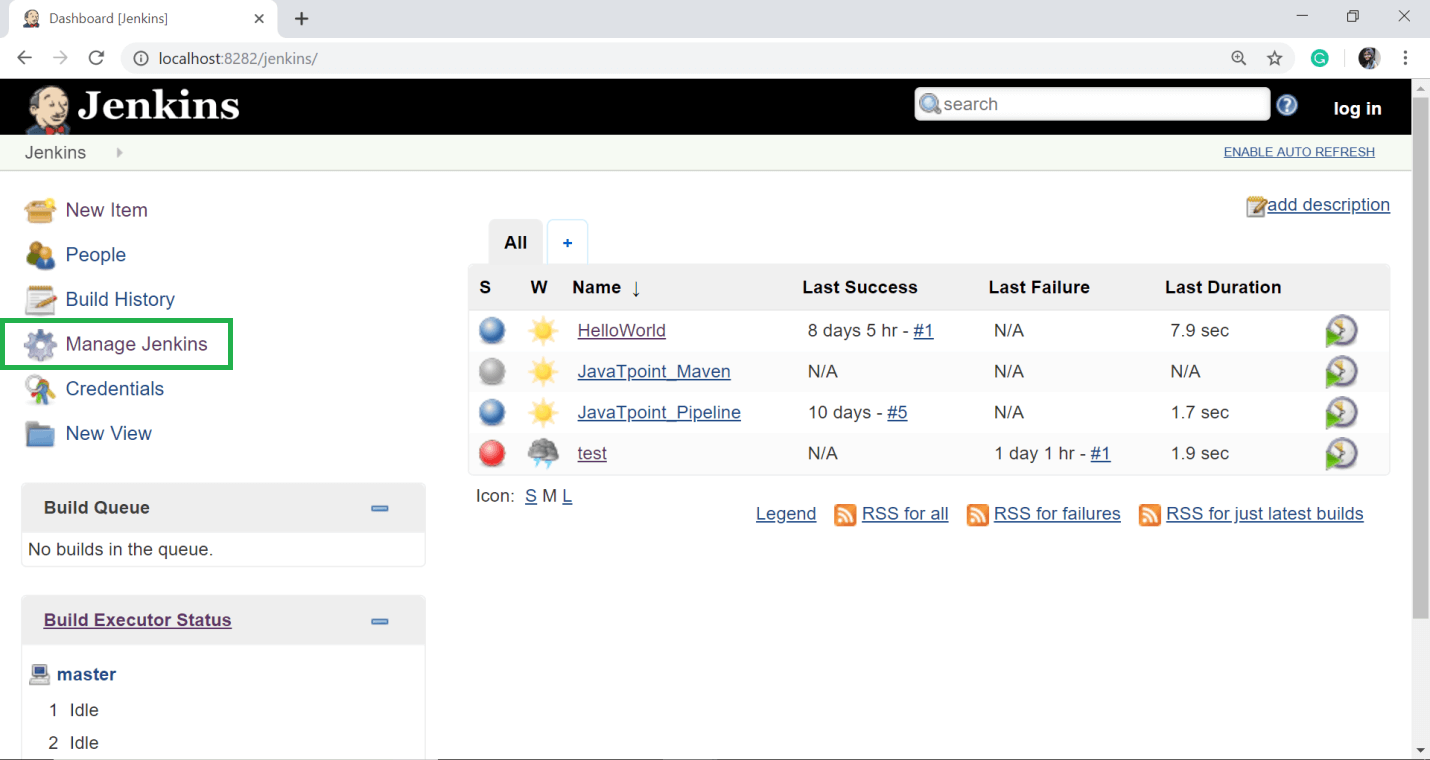Open the master node link
Viewport: 1430px width, 760px height.
86,674
